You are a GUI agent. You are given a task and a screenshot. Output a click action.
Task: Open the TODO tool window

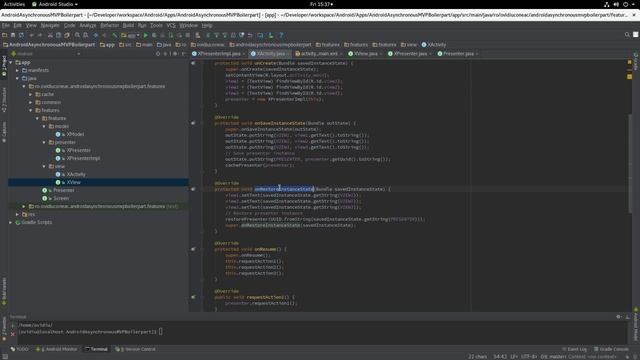(x=20, y=349)
